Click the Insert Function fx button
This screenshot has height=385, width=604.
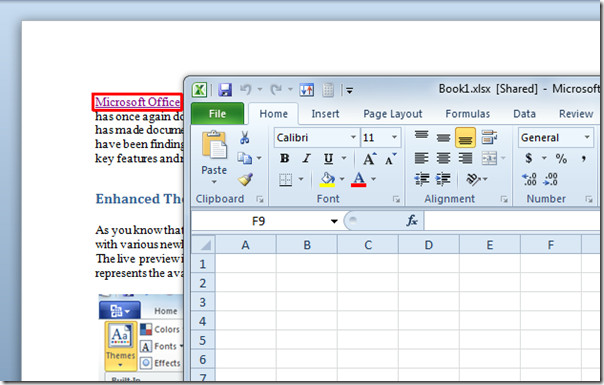(x=412, y=221)
